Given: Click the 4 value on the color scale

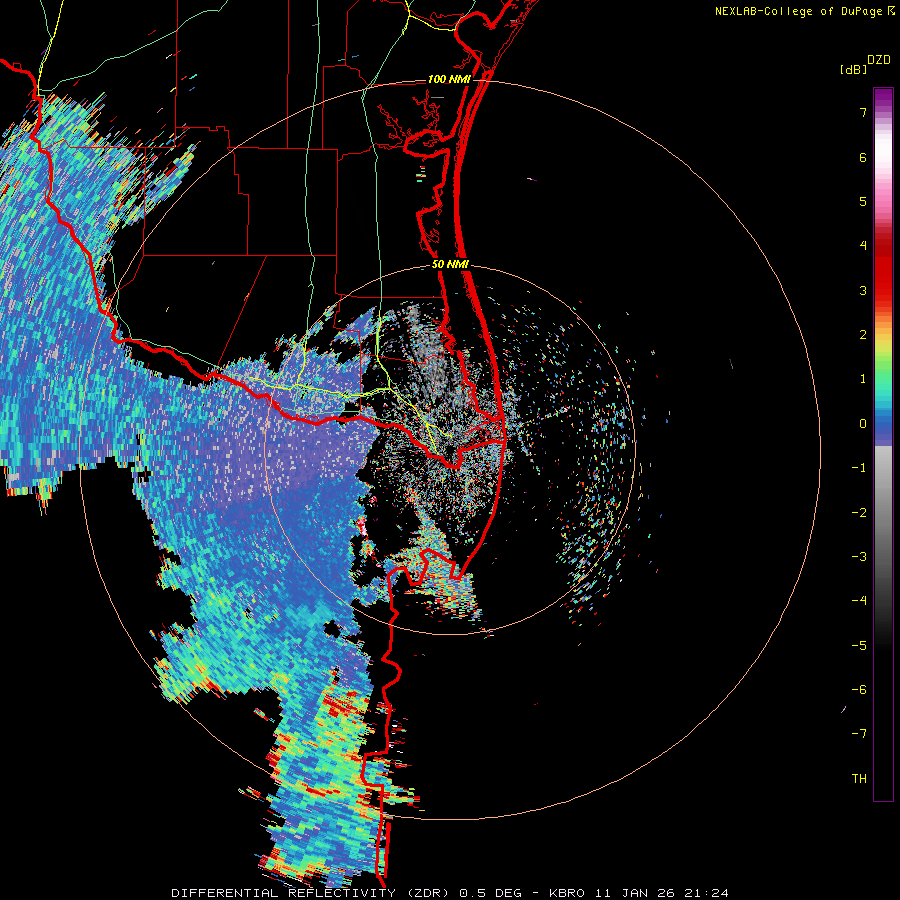Looking at the screenshot, I should coord(863,246).
